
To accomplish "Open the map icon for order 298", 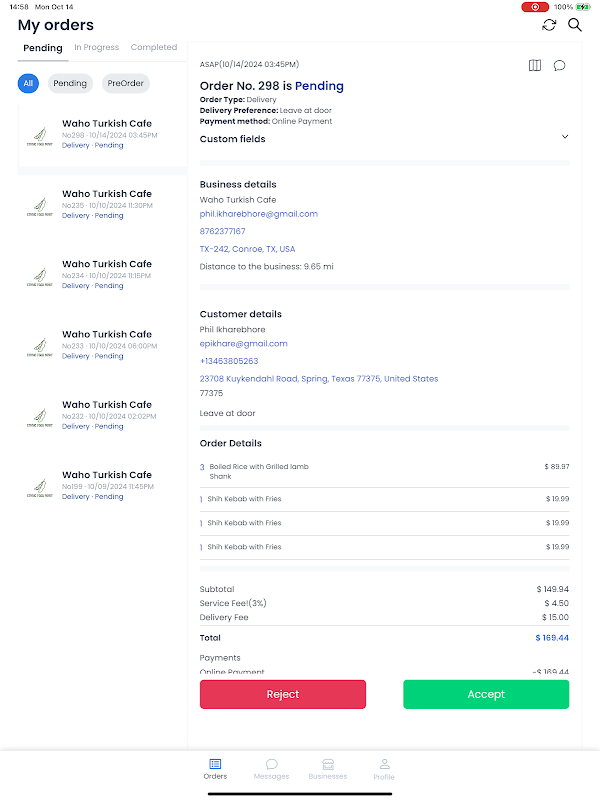I will (535, 66).
